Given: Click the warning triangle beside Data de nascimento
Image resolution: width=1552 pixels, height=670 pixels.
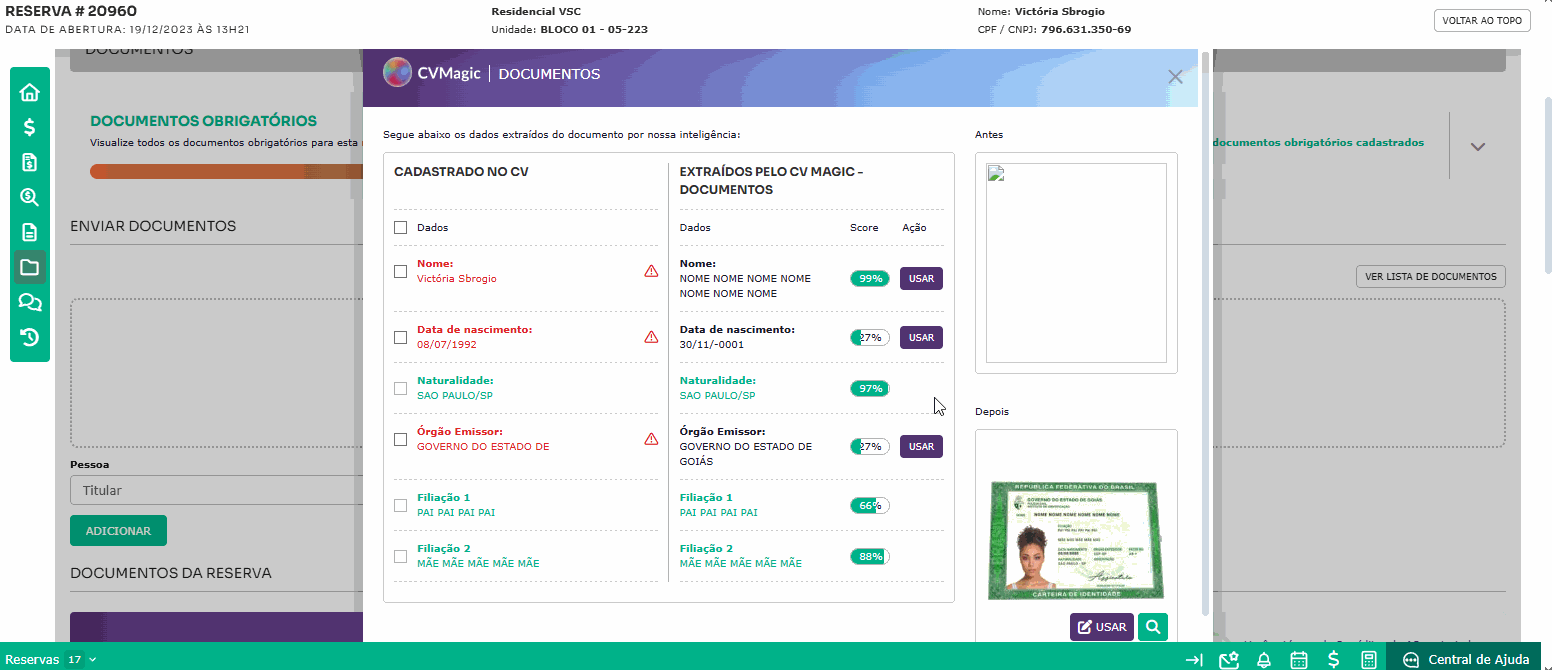Looking at the screenshot, I should click(x=651, y=337).
